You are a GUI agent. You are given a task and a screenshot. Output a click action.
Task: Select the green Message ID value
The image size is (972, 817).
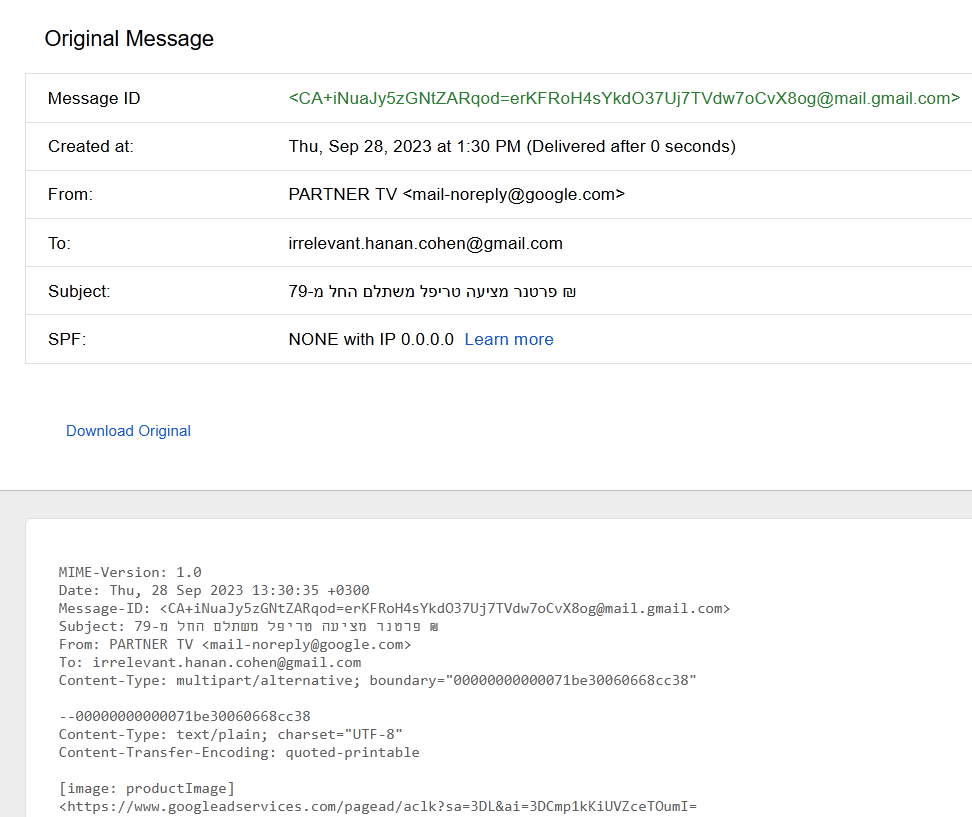tap(624, 99)
